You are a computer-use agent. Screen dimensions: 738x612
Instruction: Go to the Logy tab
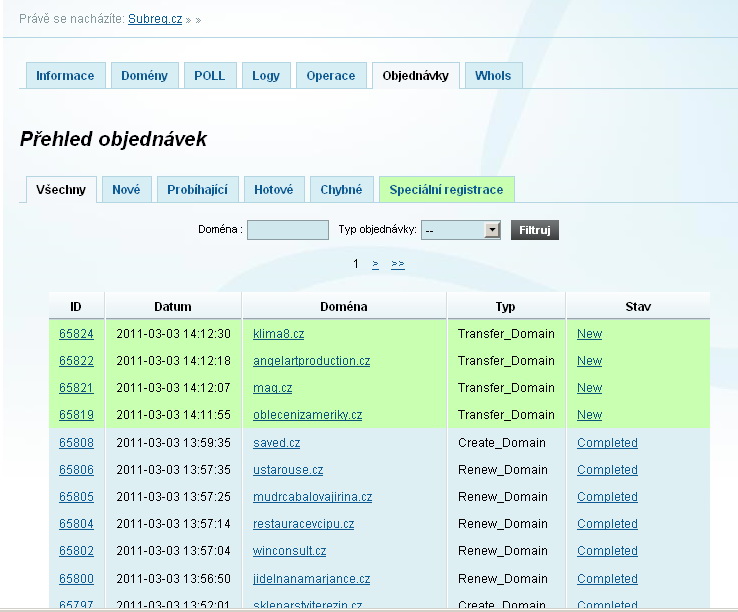(266, 76)
